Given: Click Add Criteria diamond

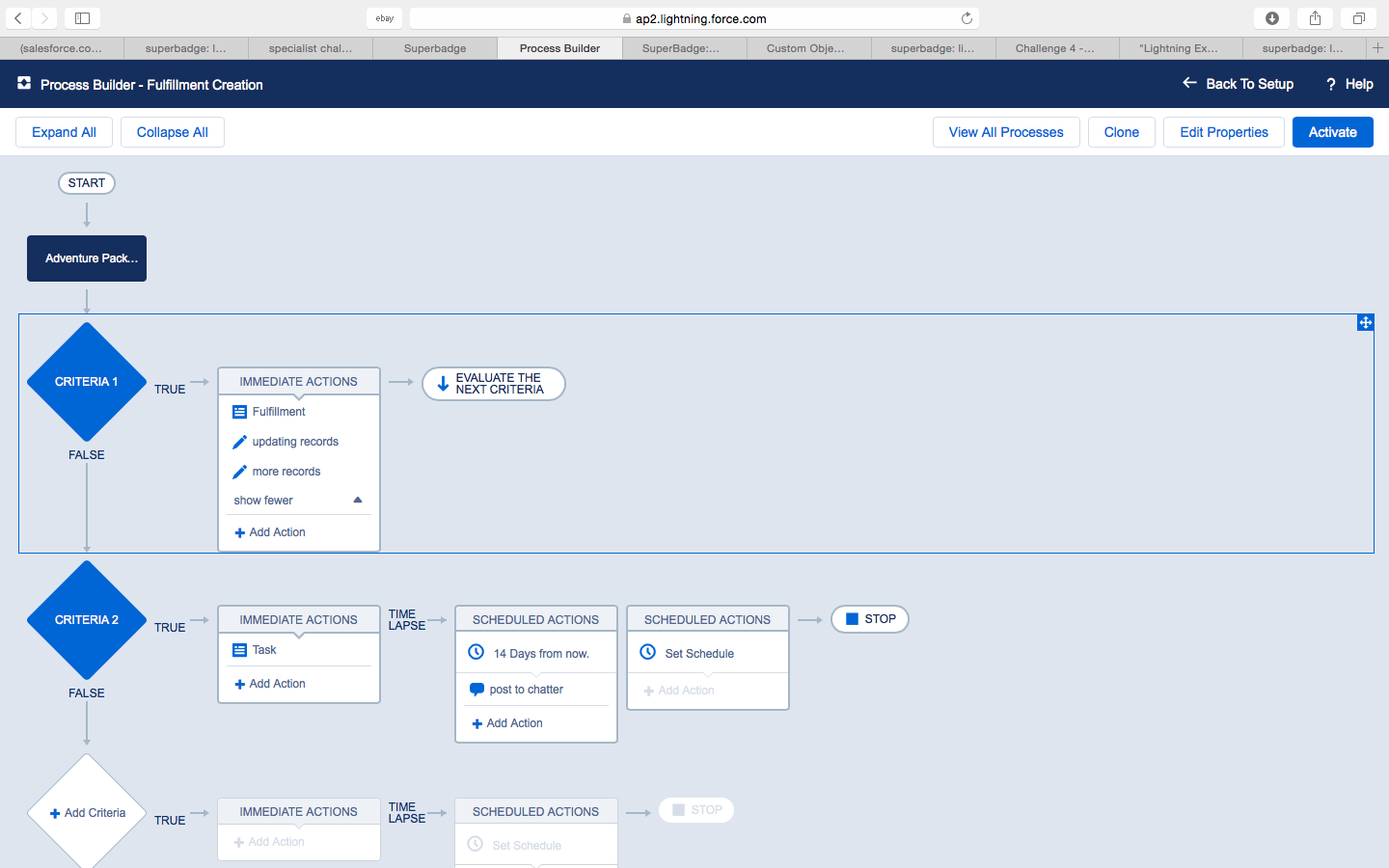Looking at the screenshot, I should 87,813.
